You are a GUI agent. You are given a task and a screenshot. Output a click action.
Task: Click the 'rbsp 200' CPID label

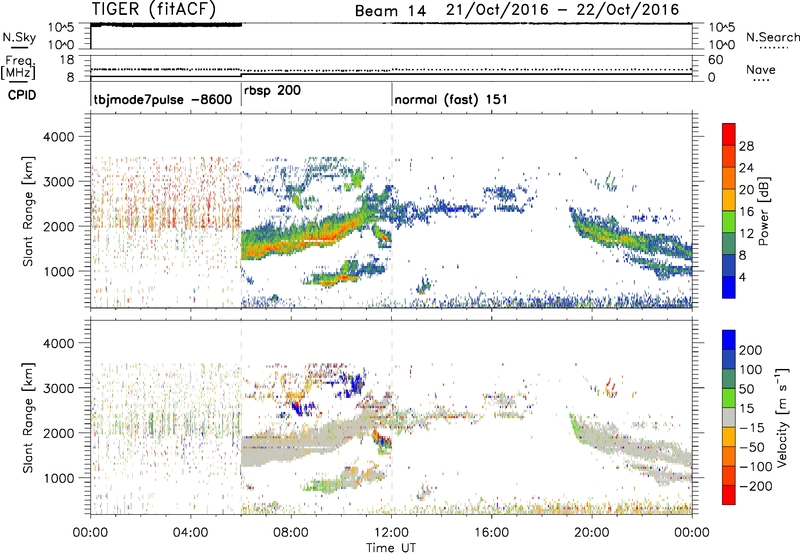272,91
